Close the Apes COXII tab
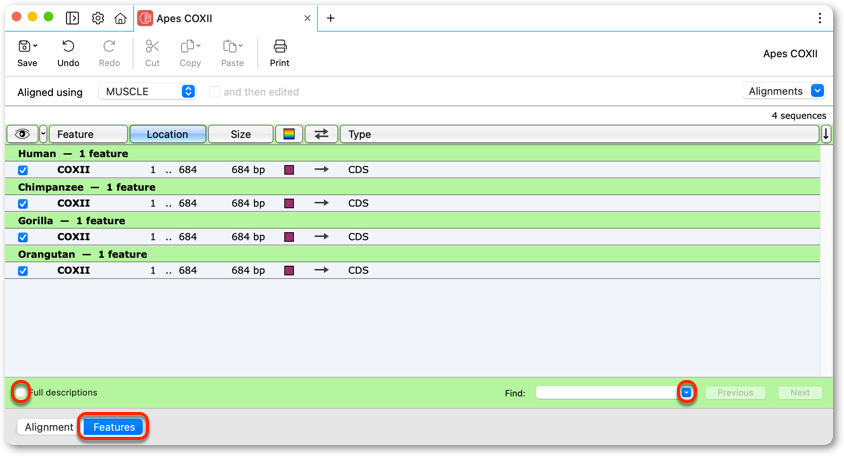The width and height of the screenshot is (844, 456). pos(307,18)
